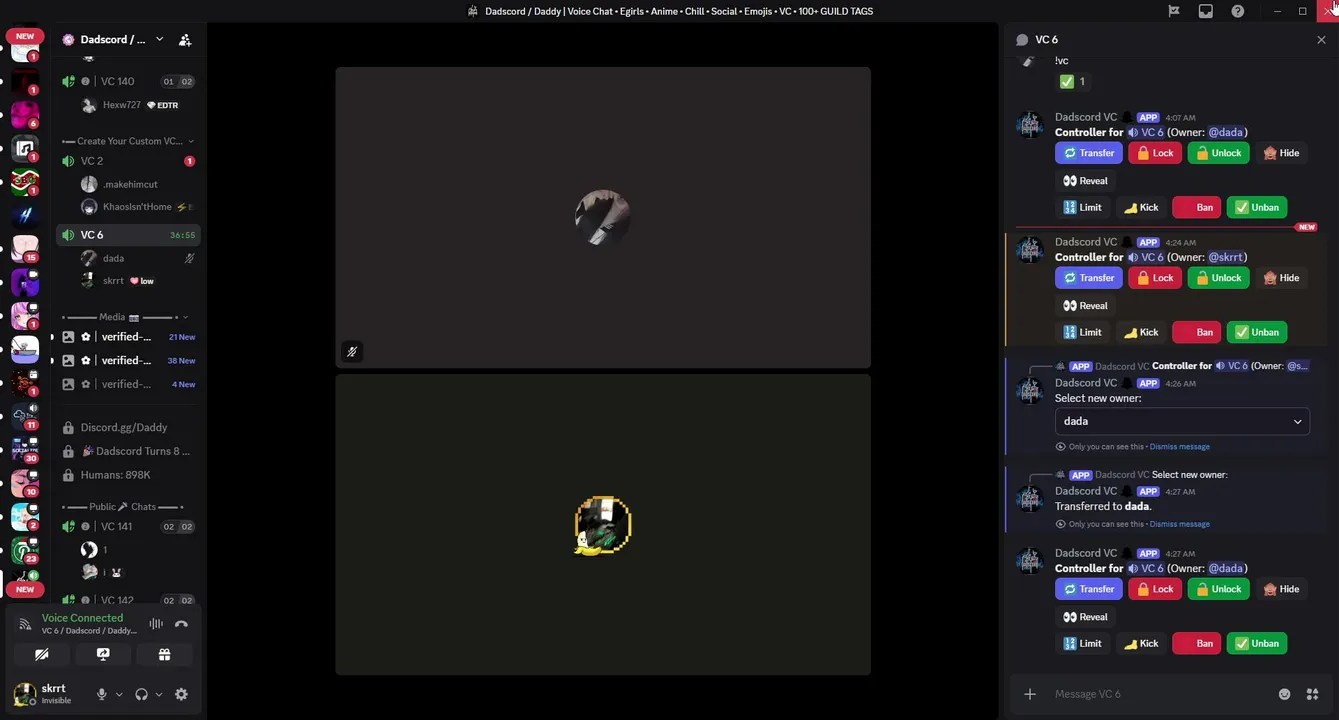The height and width of the screenshot is (720, 1339).
Task: Open verified channel with 4 New
Action: [128, 384]
